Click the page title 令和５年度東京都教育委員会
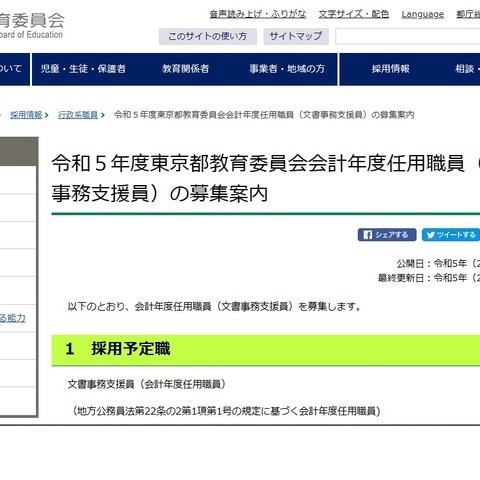Screen dimensions: 480x480 (266, 178)
